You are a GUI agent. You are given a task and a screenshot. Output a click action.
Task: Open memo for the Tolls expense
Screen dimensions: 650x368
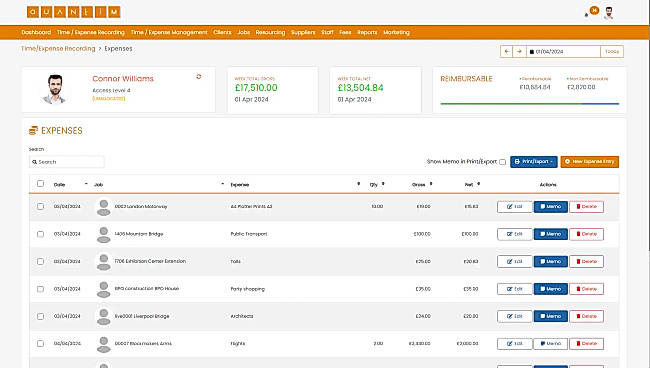[551, 261]
